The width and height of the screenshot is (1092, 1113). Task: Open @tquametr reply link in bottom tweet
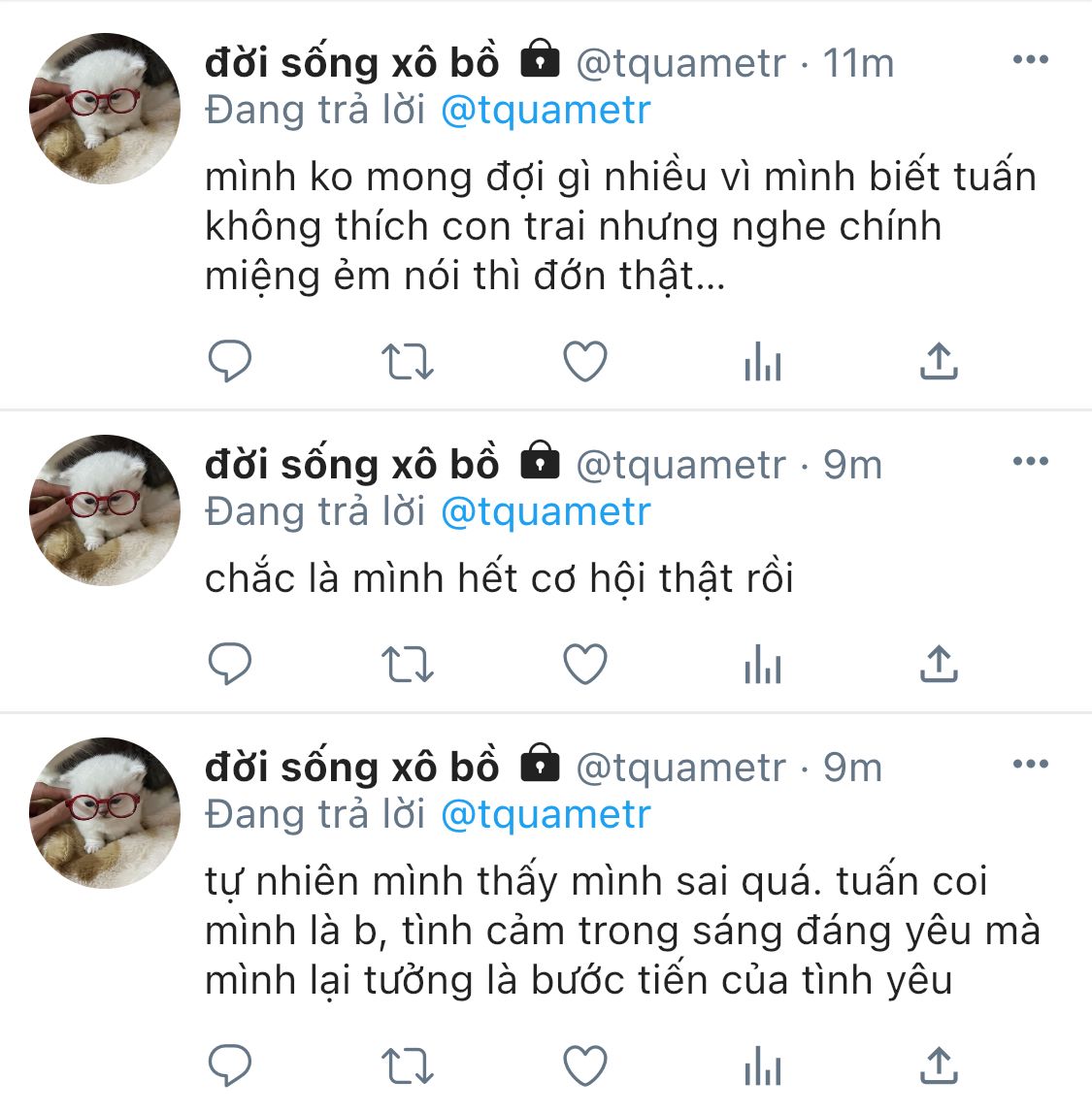(546, 815)
